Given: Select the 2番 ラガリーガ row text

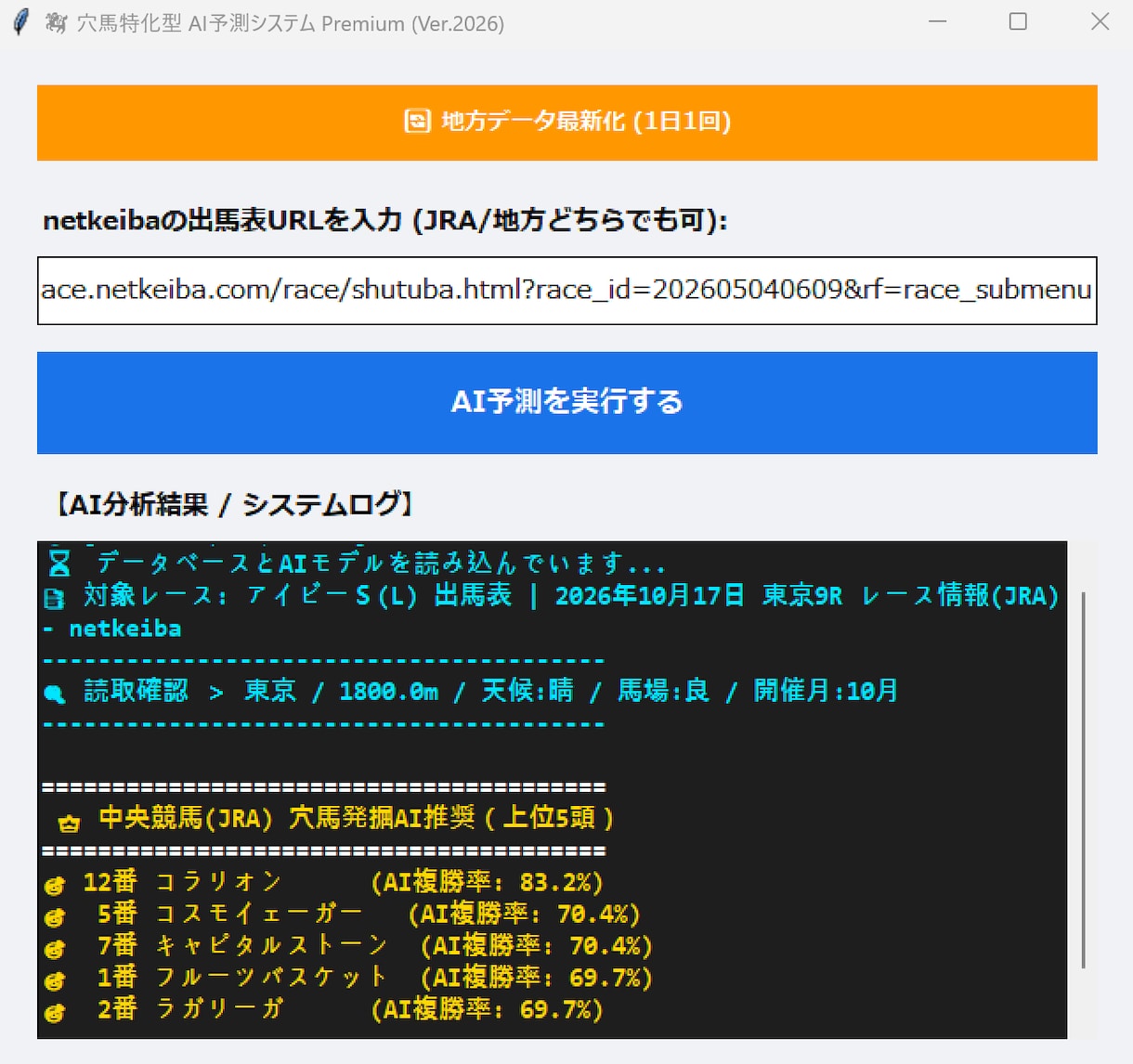Looking at the screenshot, I should (350, 1008).
